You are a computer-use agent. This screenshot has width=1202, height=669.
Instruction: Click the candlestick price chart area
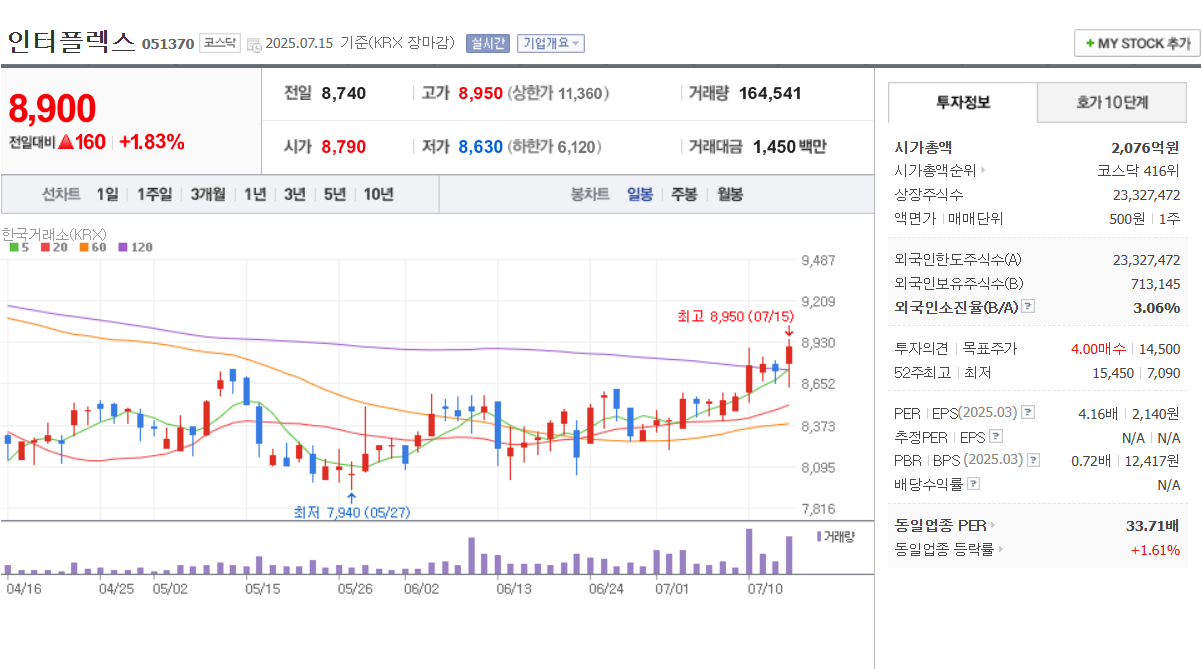399,388
